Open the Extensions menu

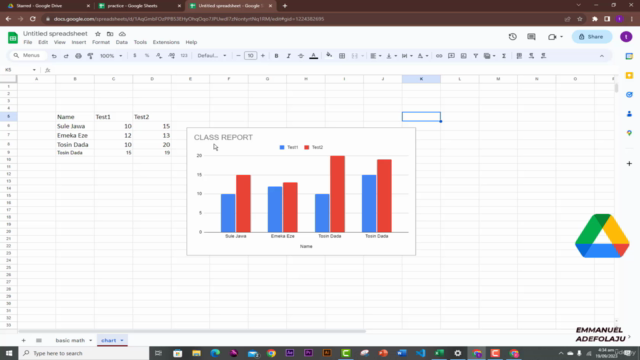coord(166,42)
